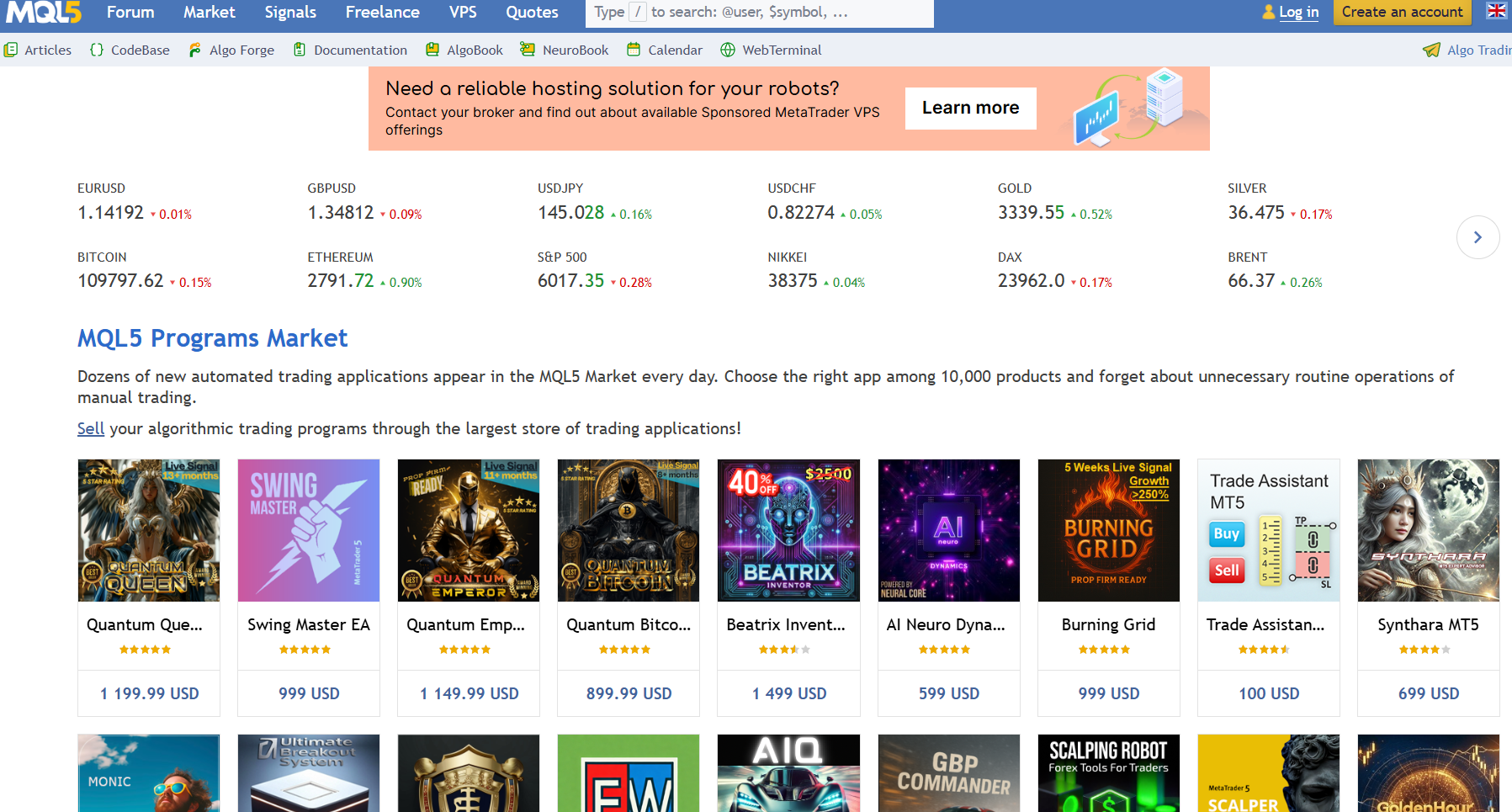Click the Sell link
1512x812 pixels.
(x=91, y=428)
